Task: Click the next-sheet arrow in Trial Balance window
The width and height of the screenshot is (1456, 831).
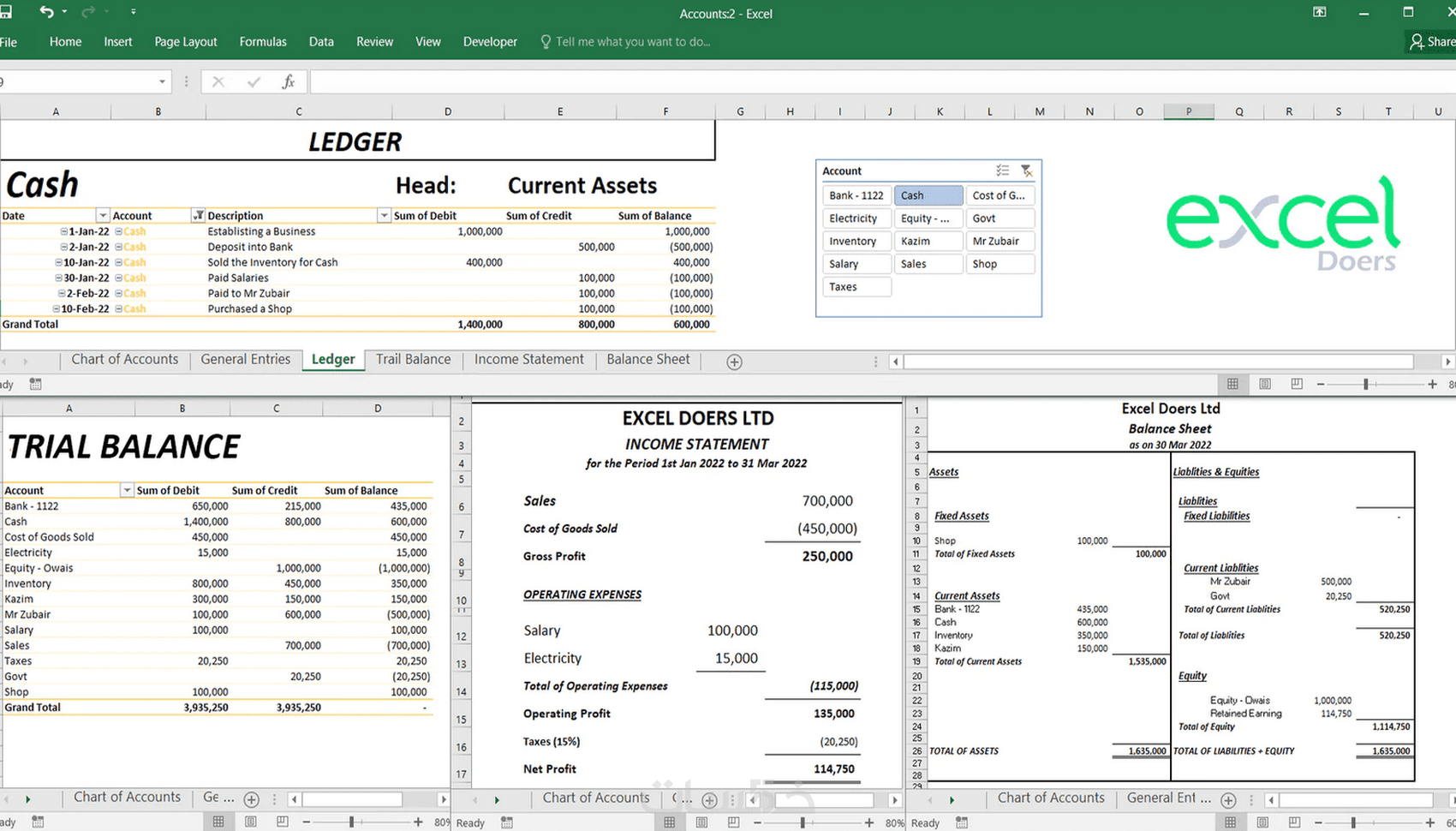Action: pyautogui.click(x=27, y=799)
